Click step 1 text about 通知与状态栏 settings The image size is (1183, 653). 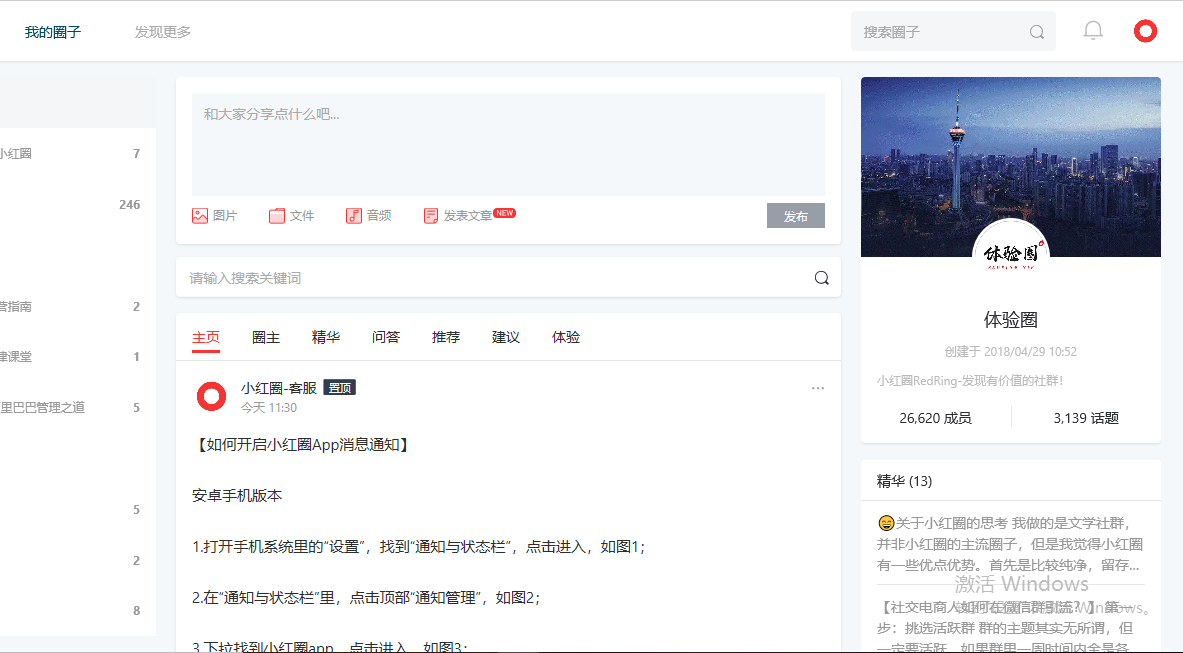click(419, 547)
